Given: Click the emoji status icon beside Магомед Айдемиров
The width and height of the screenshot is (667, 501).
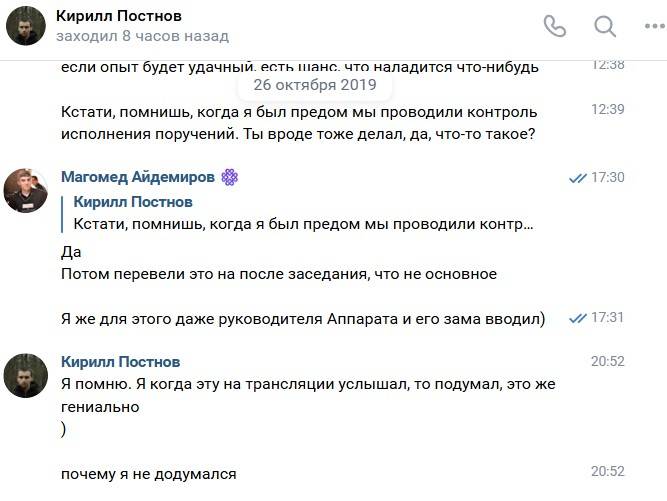Looking at the screenshot, I should tap(230, 177).
